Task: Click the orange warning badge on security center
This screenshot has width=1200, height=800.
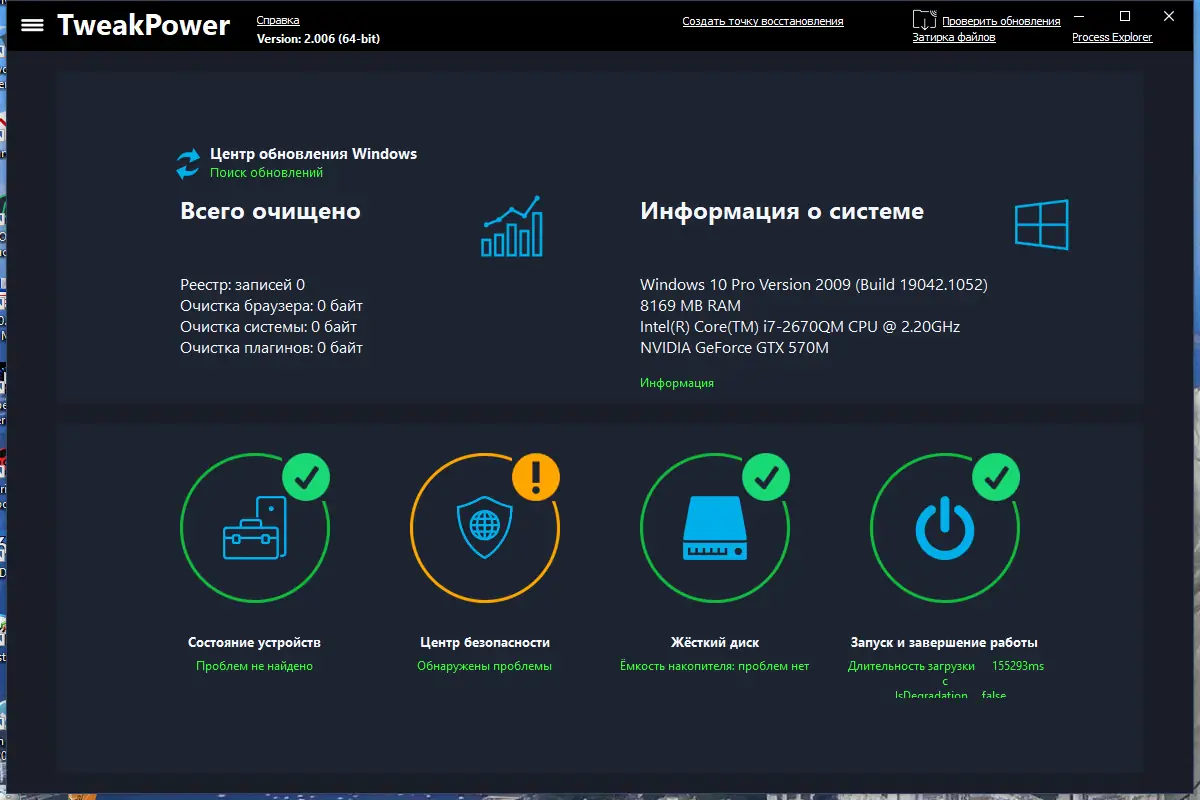Action: 537,476
